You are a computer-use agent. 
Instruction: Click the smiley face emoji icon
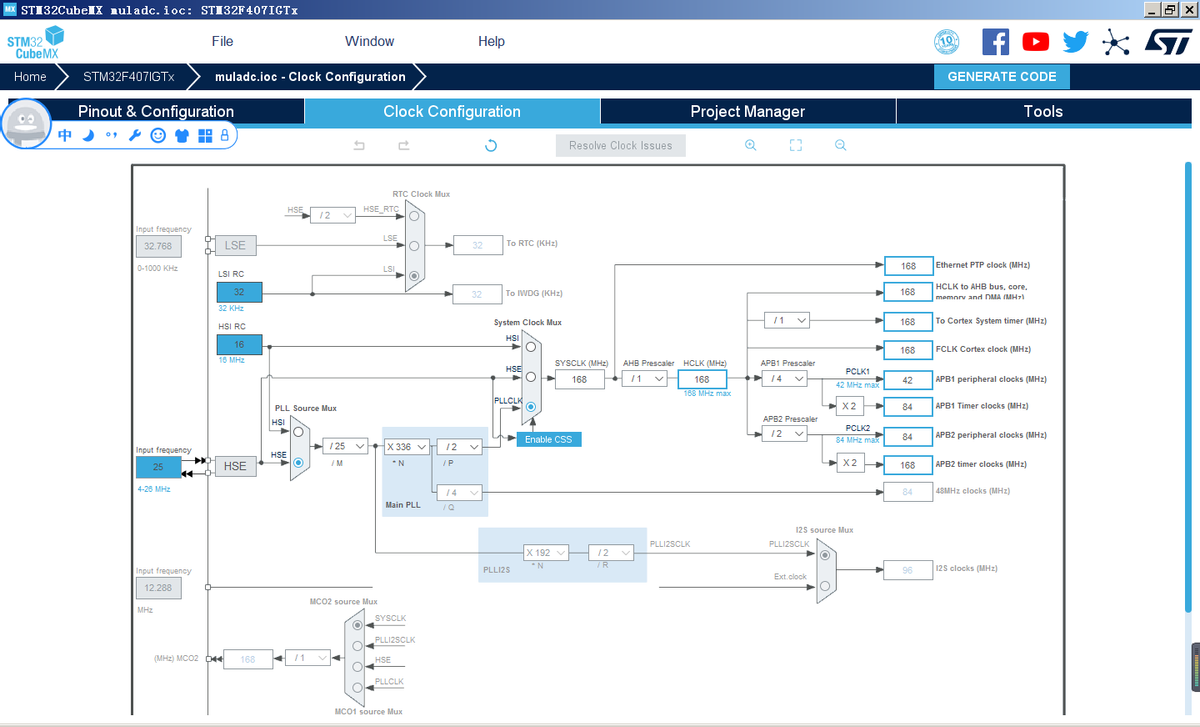158,135
